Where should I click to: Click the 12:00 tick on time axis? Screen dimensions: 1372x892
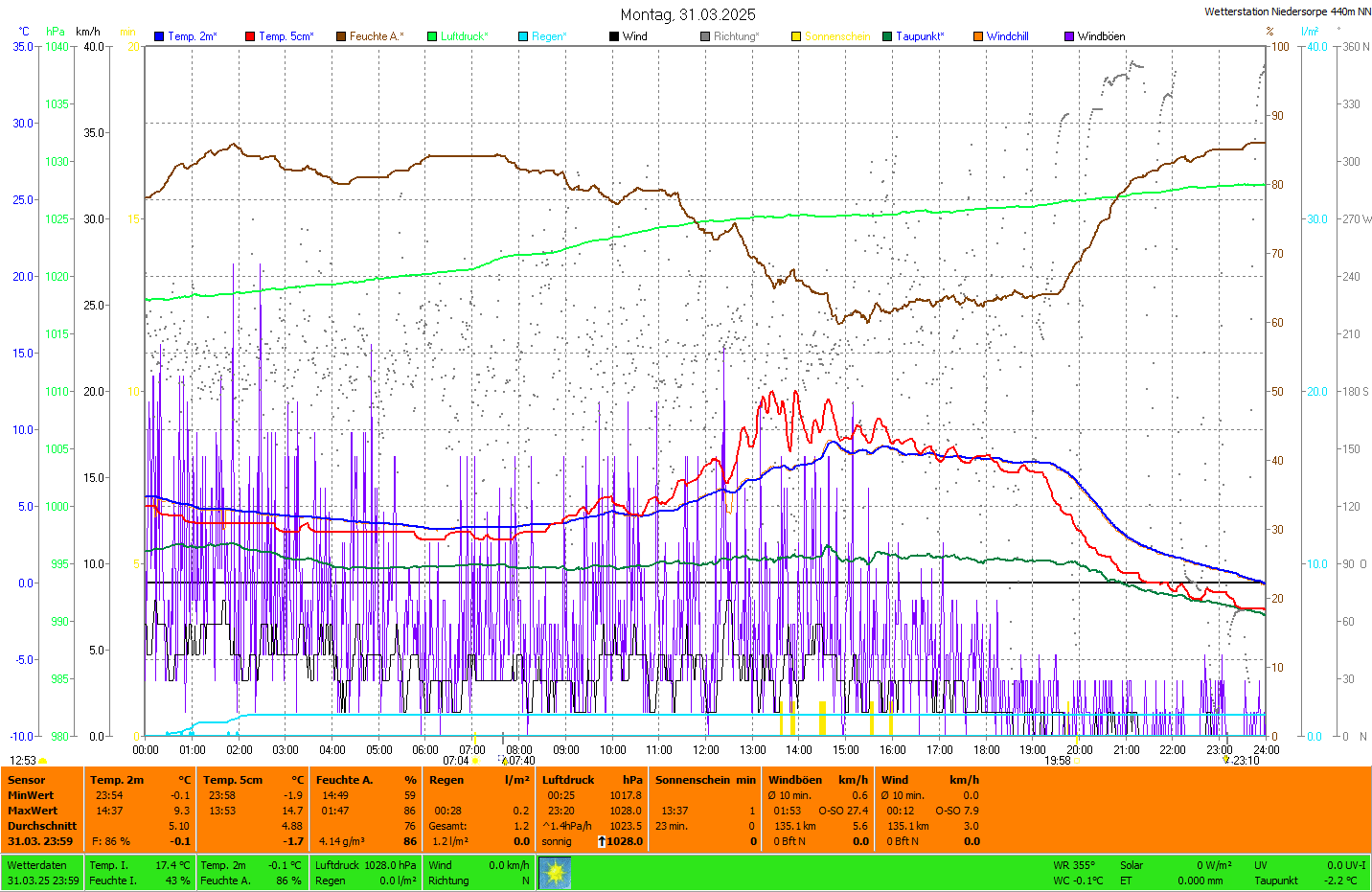point(706,750)
